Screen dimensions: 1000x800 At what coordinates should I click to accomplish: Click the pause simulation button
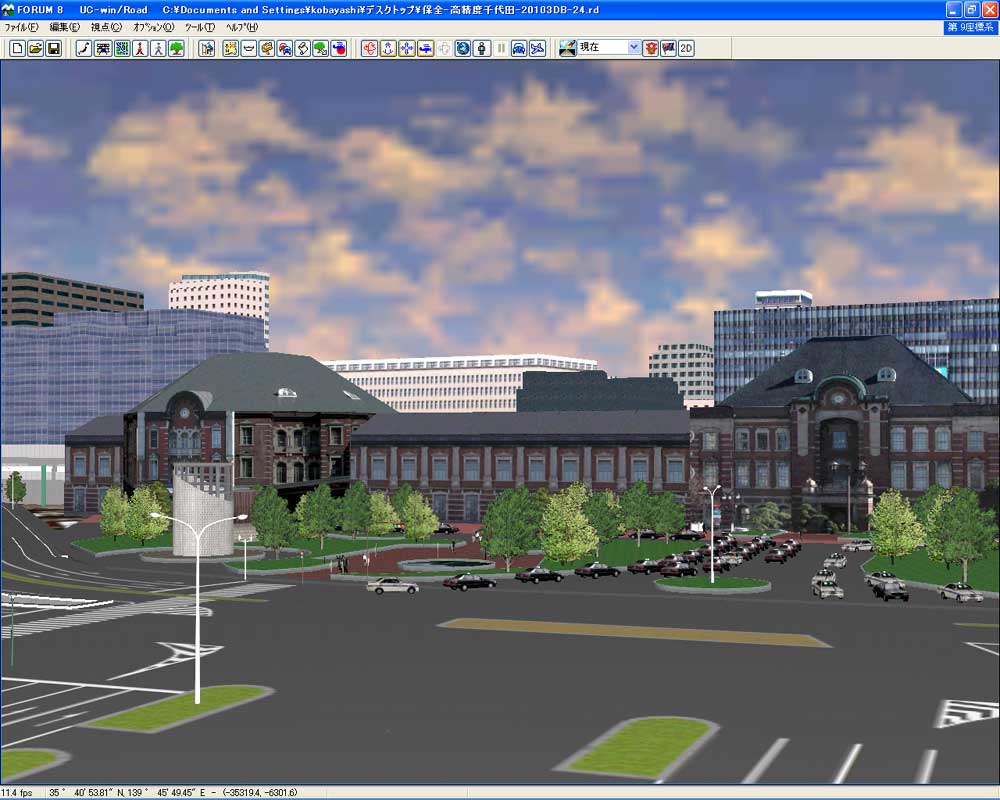(501, 48)
